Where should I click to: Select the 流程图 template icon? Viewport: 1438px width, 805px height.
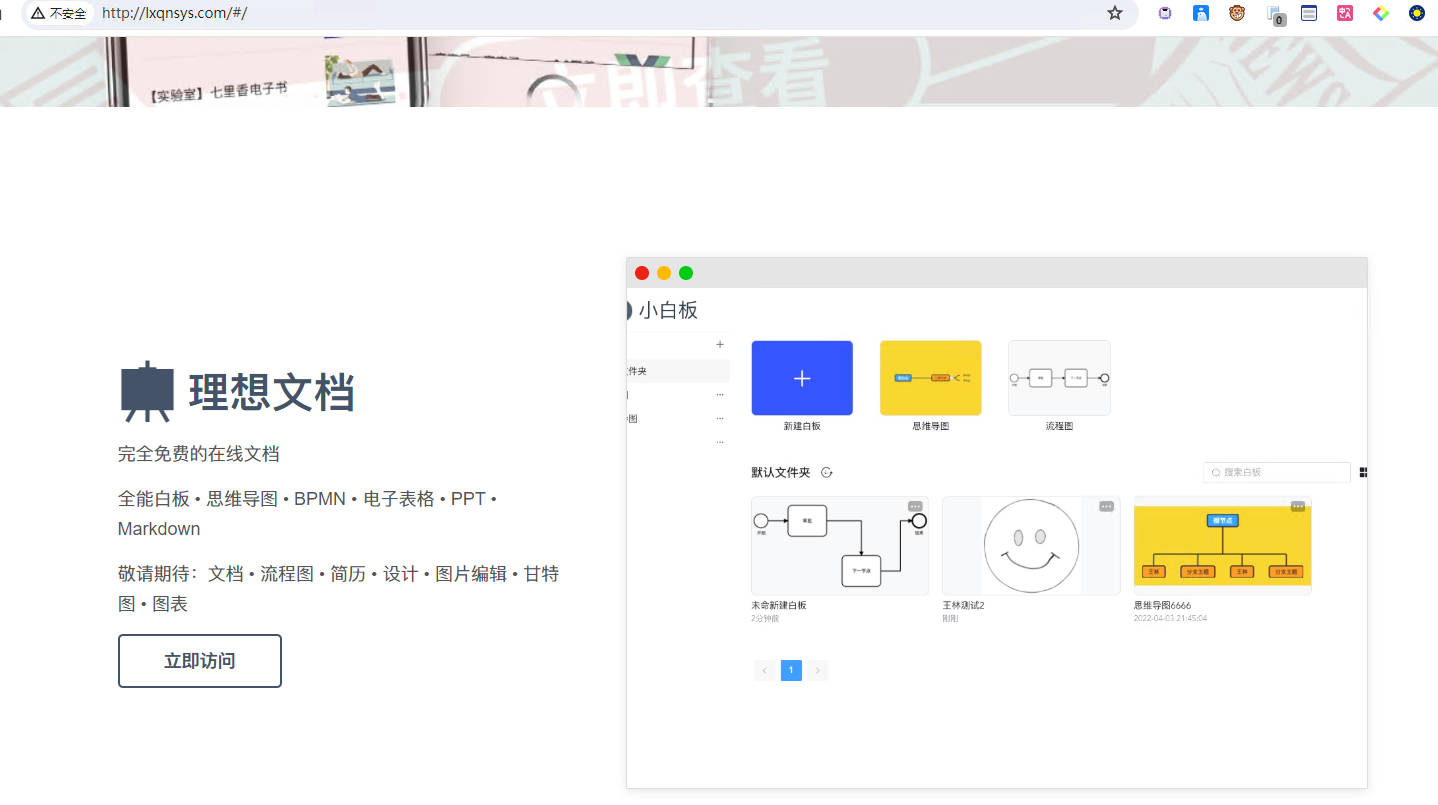click(x=1059, y=377)
